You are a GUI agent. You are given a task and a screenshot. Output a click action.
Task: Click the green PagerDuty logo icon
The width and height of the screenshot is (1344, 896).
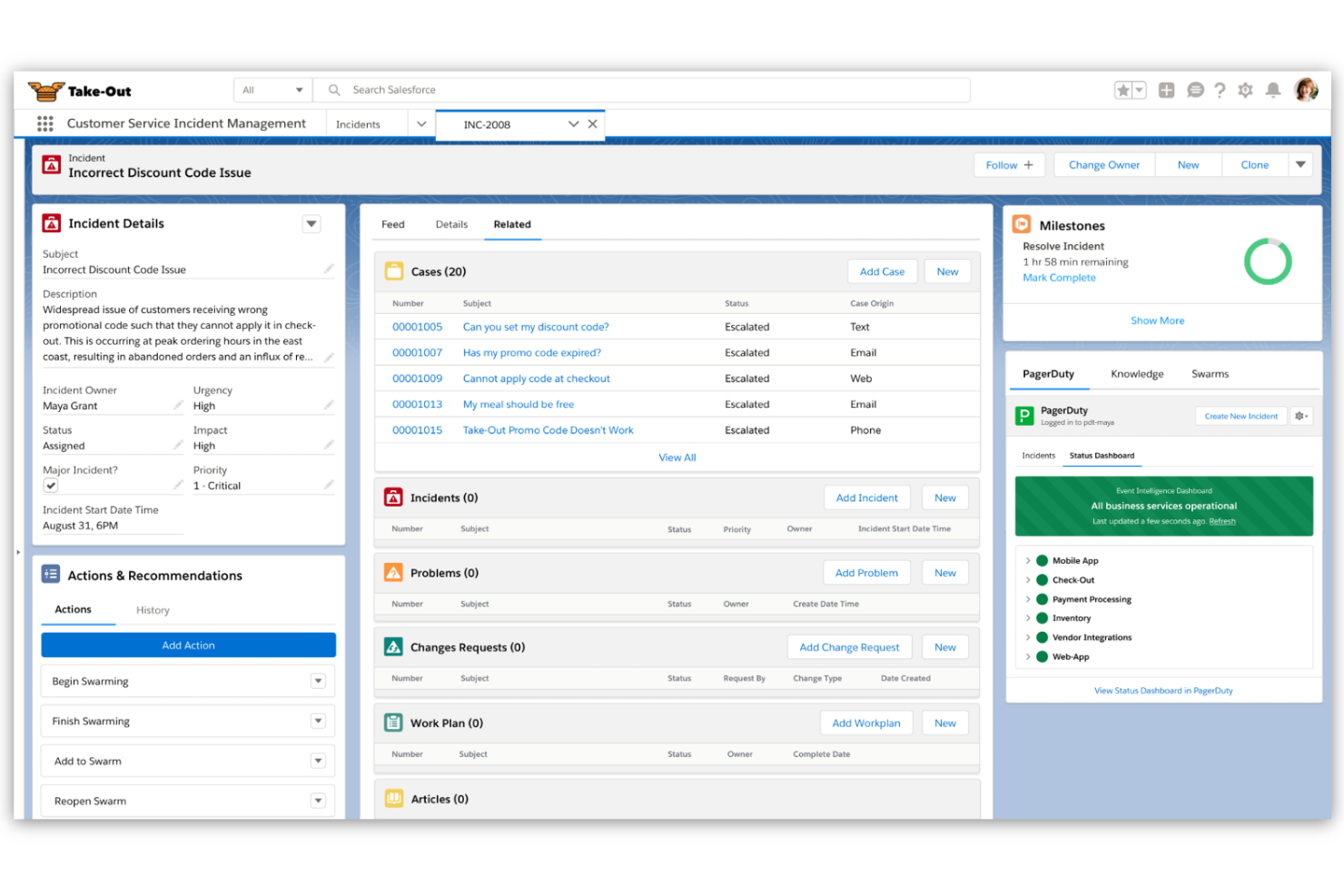click(1024, 416)
